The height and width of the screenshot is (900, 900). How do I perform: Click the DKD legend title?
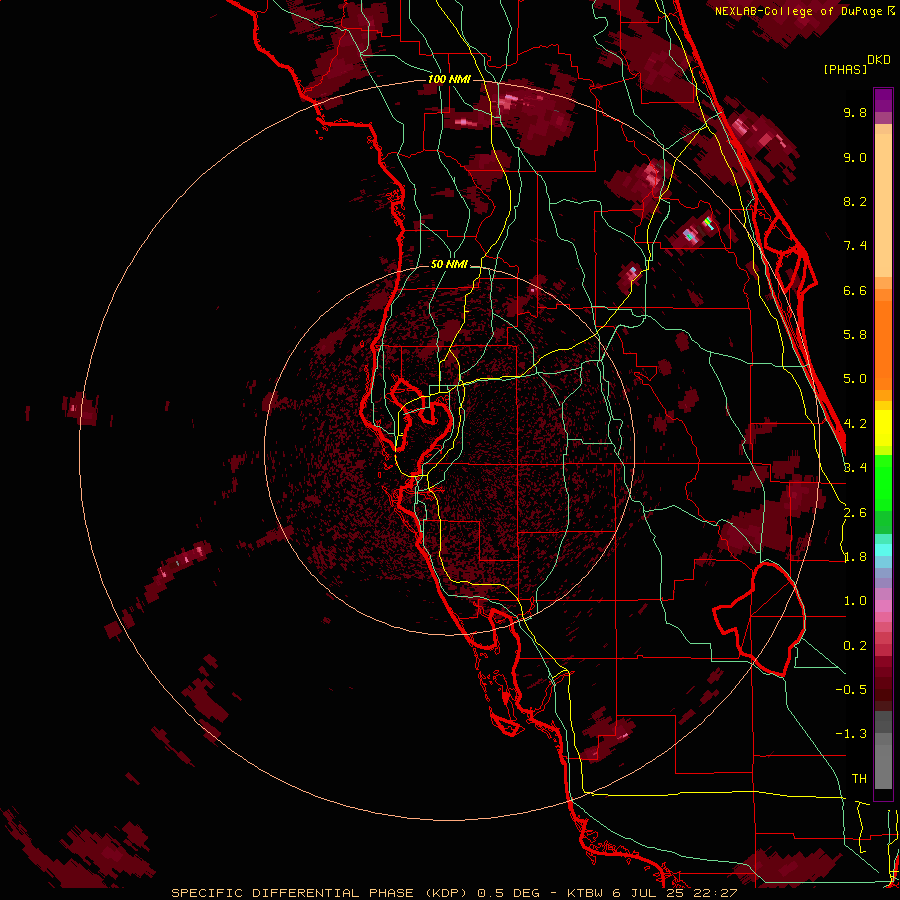[x=879, y=60]
